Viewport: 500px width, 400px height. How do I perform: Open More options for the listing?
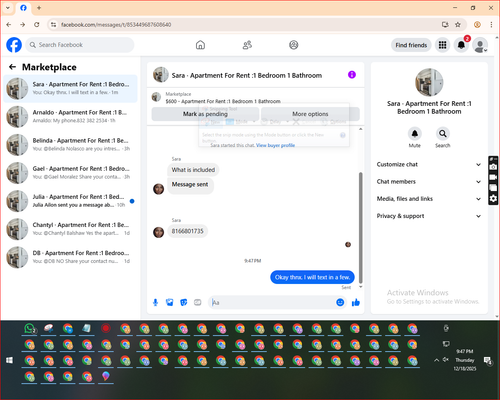coord(310,114)
